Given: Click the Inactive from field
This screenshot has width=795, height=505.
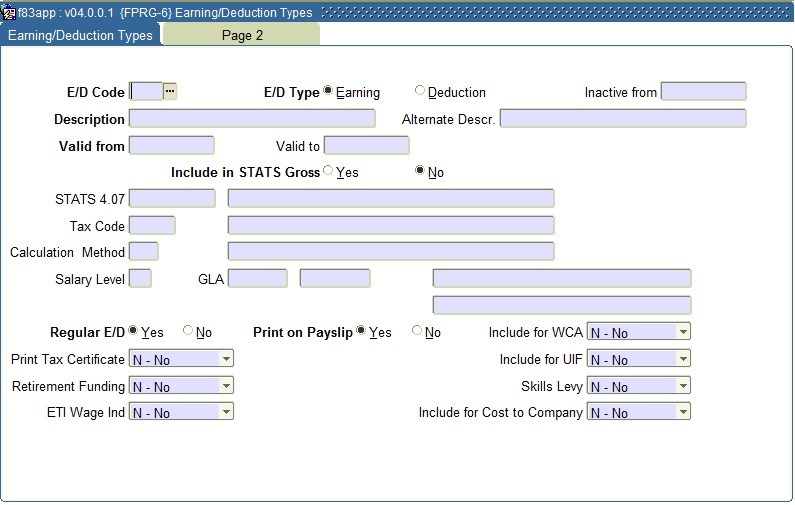Looking at the screenshot, I should (703, 92).
